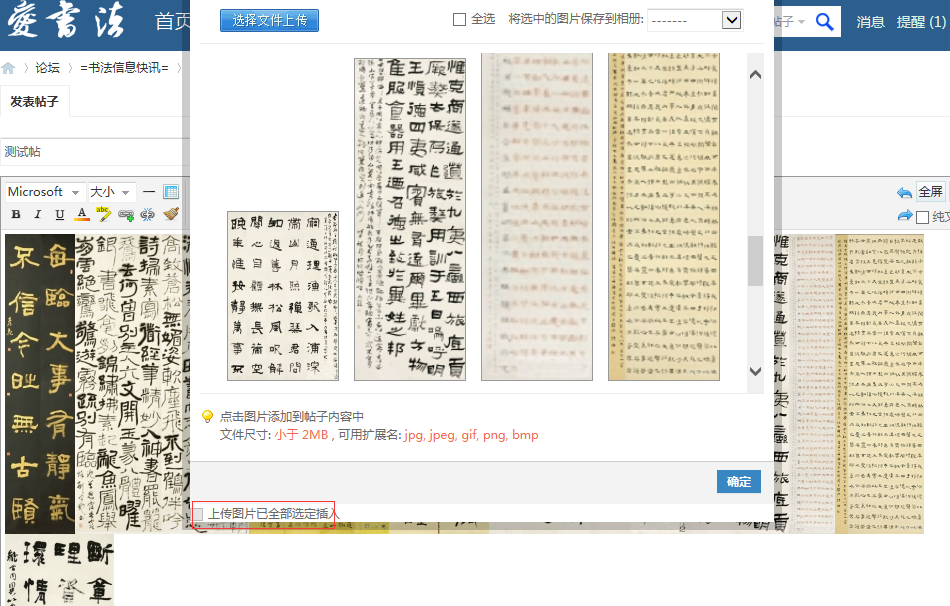950x606 pixels.
Task: Open 提醒 (1) notifications
Action: pos(921,22)
